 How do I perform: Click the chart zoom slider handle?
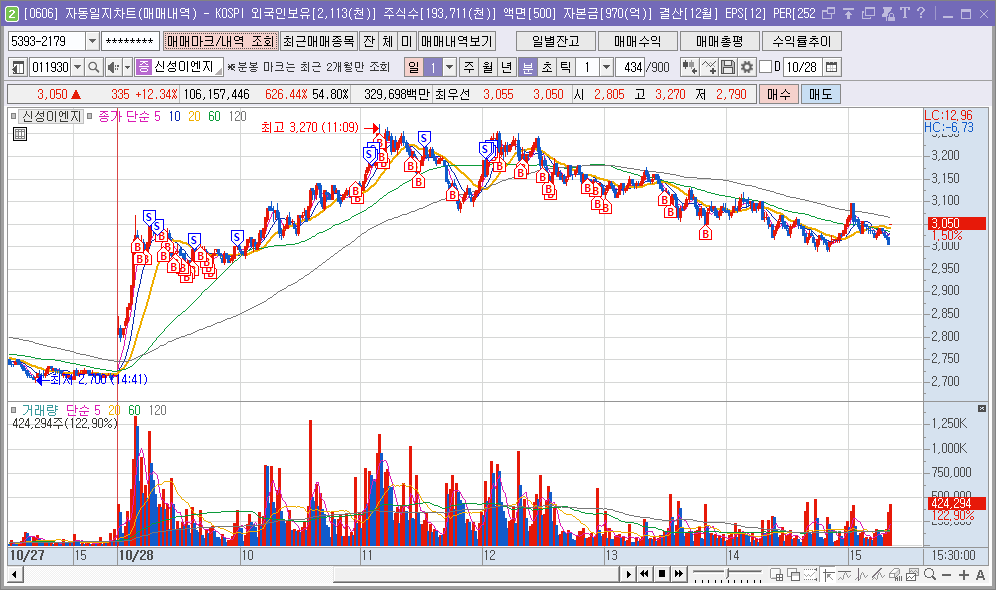(728, 574)
